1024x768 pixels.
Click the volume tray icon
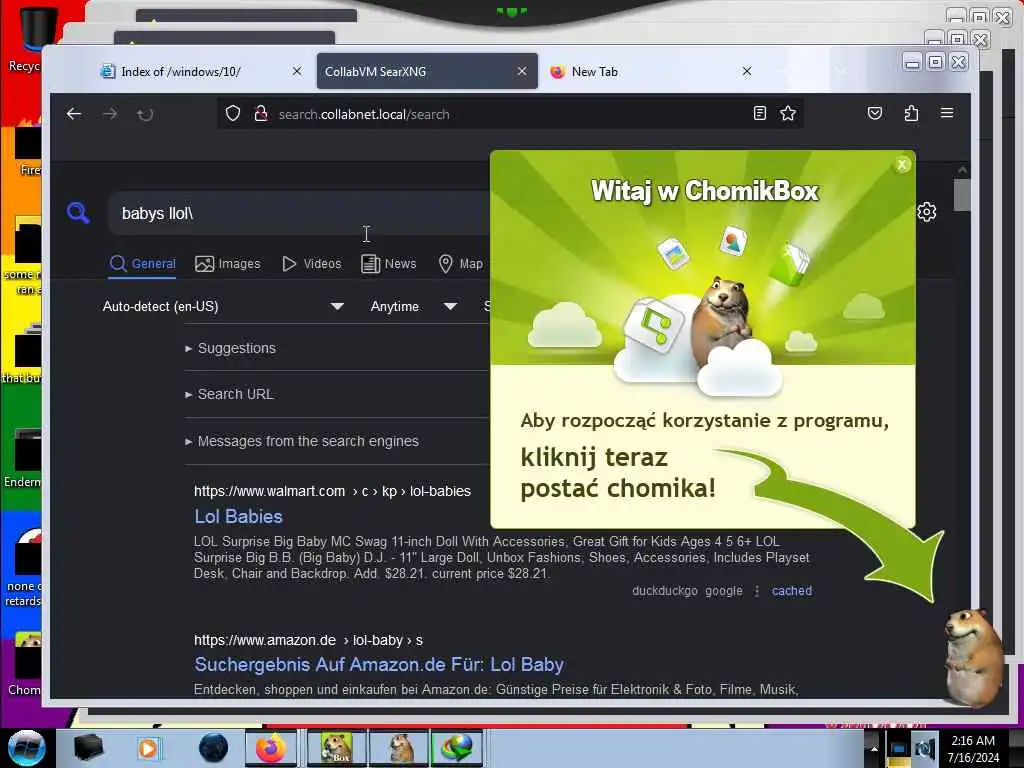[925, 749]
